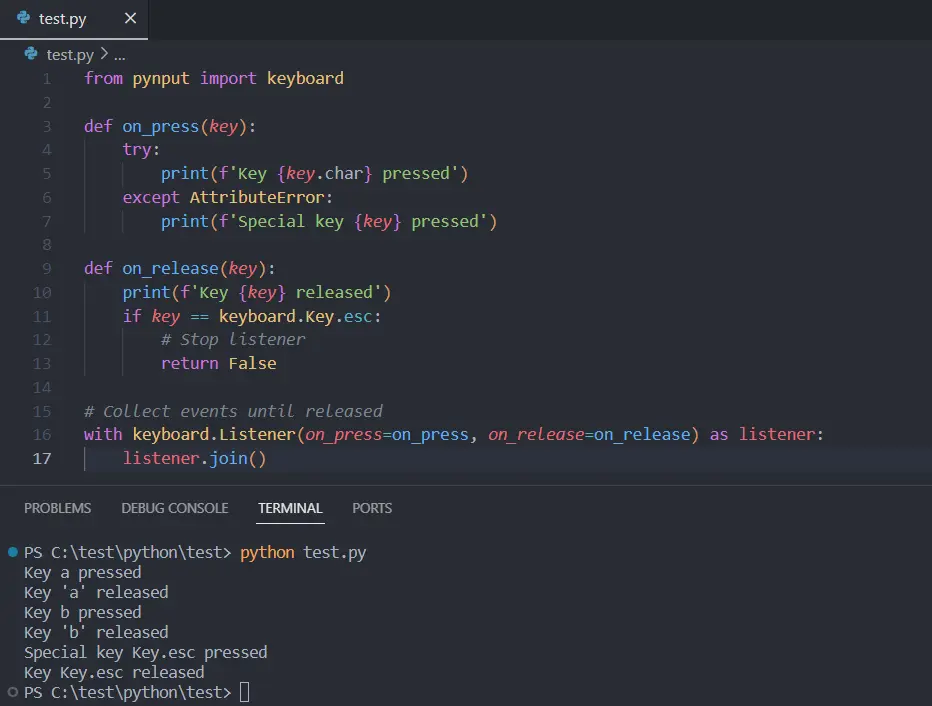
Task: Click the blue decoration beside the python test.py command
Action: point(11,551)
